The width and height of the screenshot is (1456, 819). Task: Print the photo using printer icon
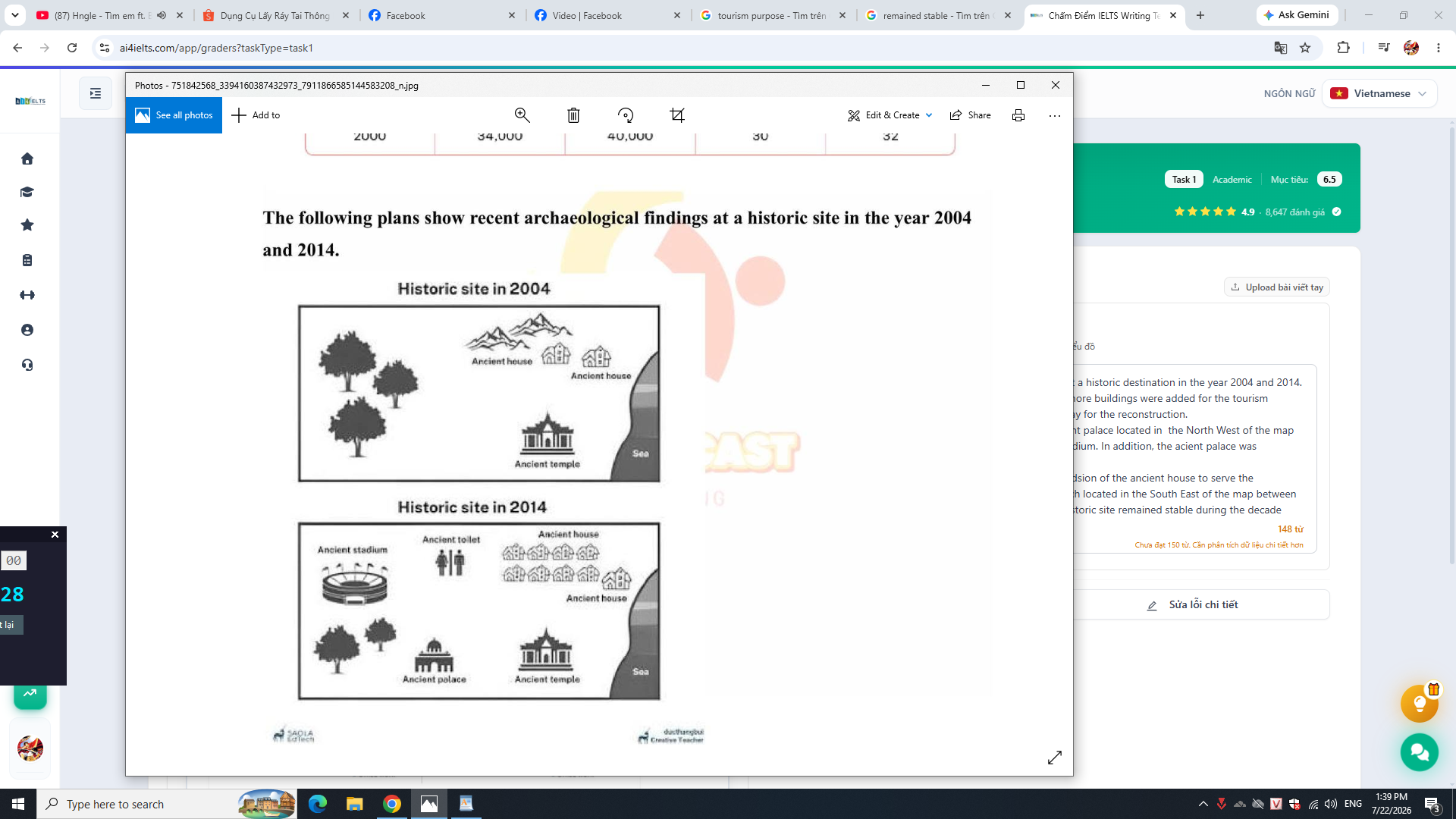click(x=1018, y=115)
